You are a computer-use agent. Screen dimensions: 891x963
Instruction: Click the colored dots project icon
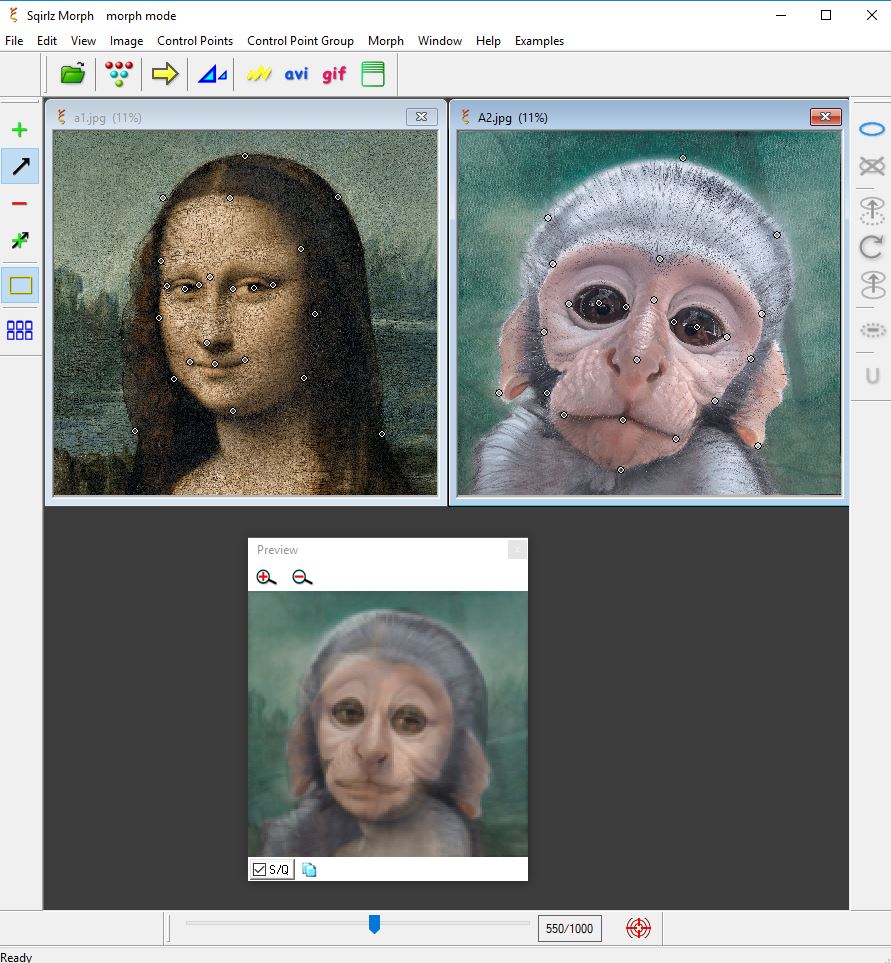pyautogui.click(x=119, y=74)
